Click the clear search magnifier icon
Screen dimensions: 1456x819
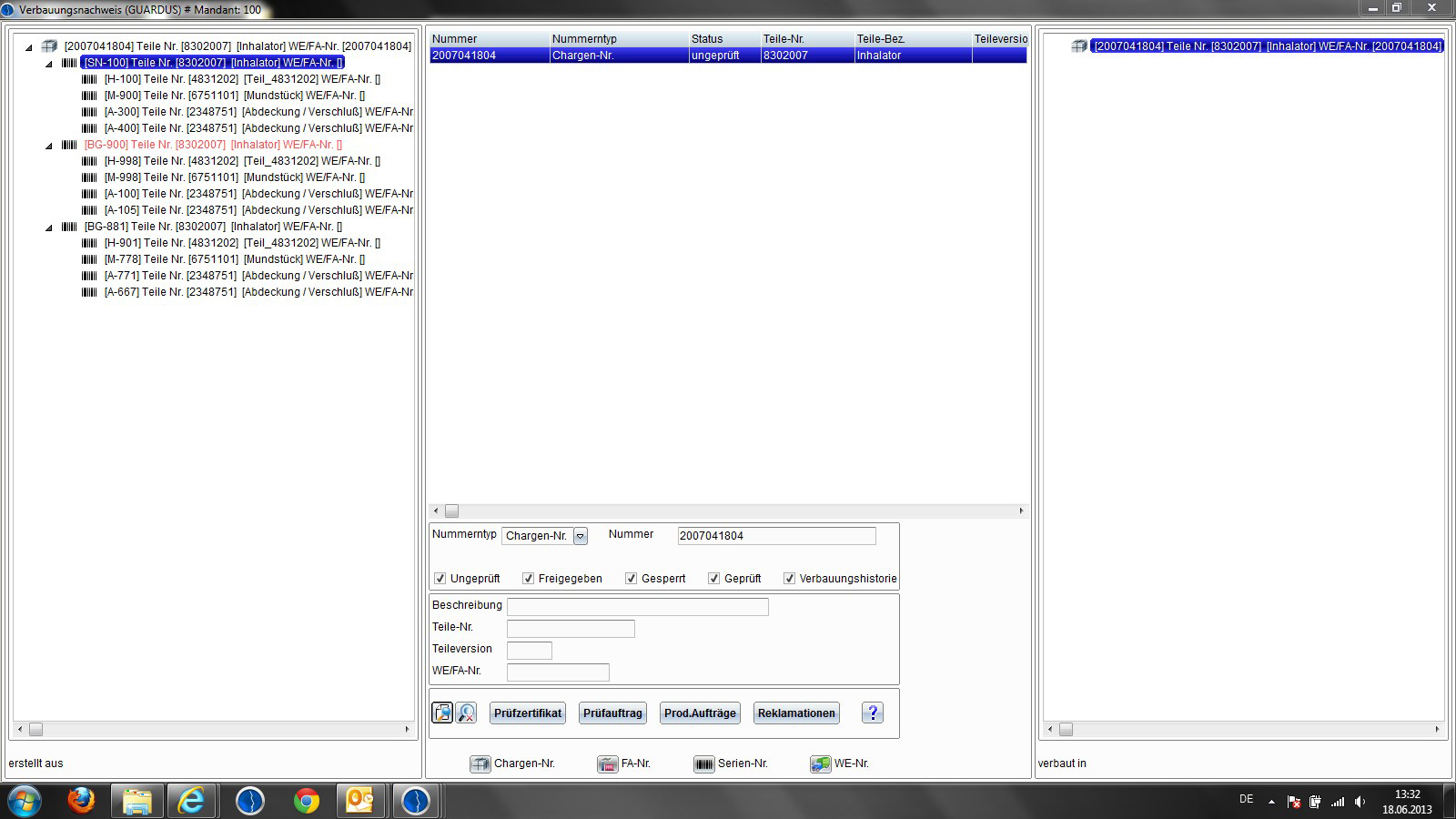coord(466,713)
